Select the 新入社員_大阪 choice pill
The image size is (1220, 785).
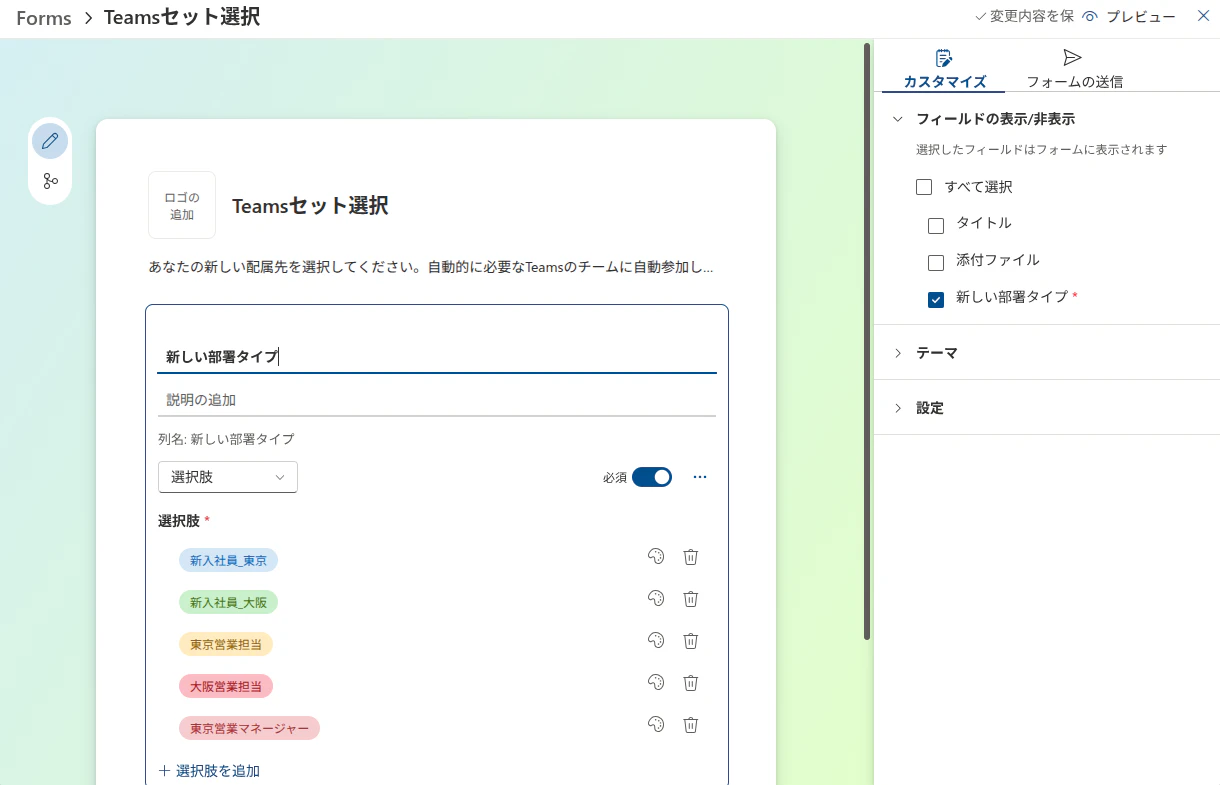[229, 602]
